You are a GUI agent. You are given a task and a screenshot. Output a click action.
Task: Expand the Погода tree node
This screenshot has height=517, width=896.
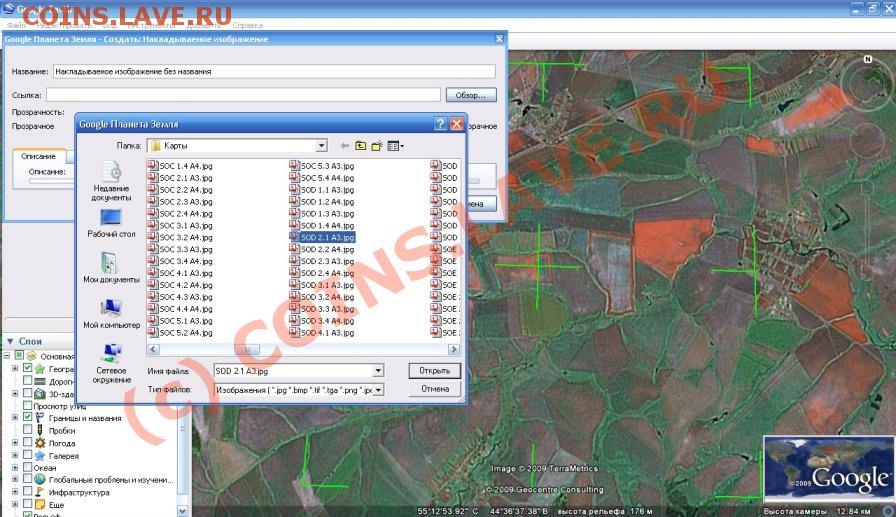pos(15,443)
